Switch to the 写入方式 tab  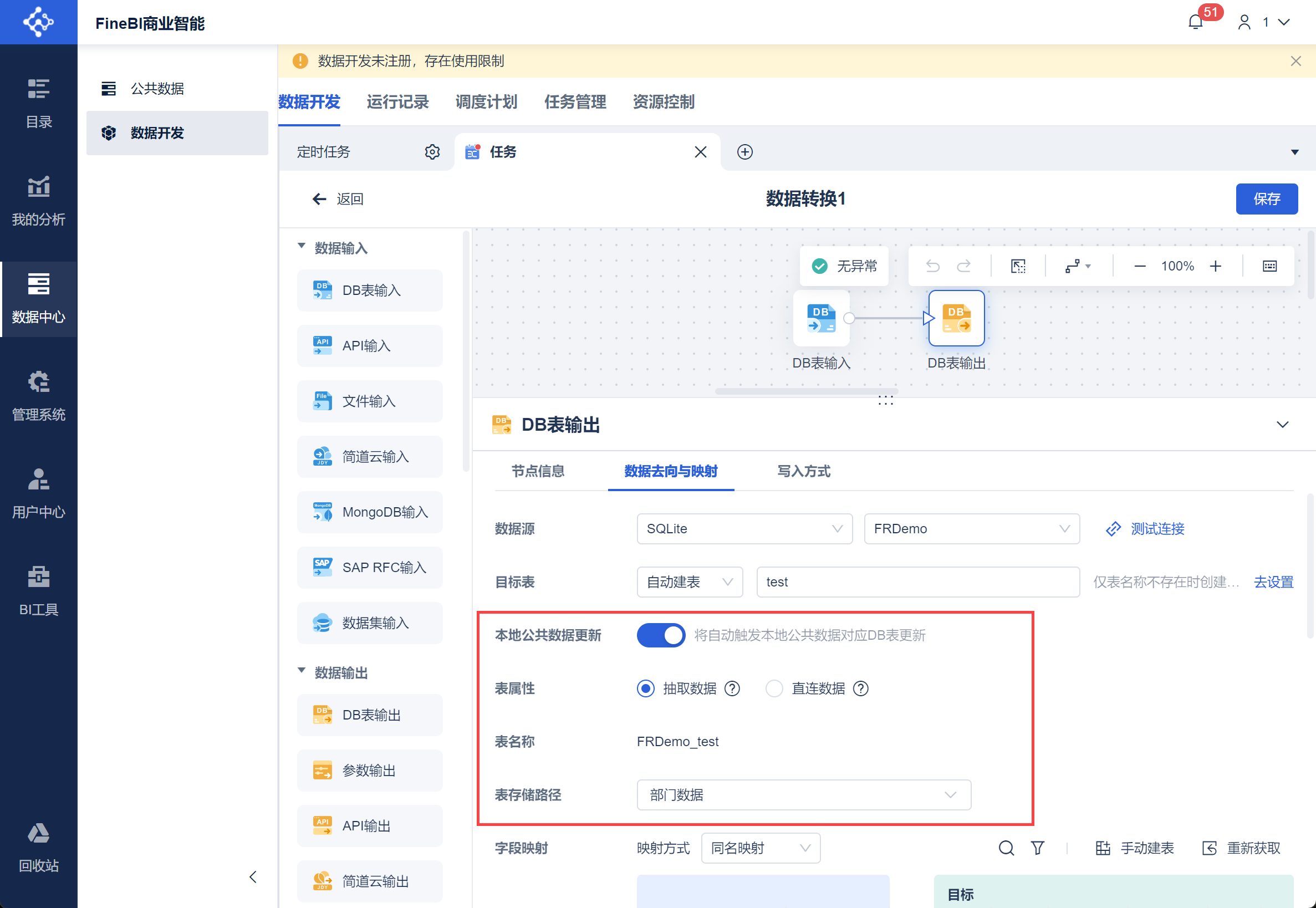click(803, 471)
